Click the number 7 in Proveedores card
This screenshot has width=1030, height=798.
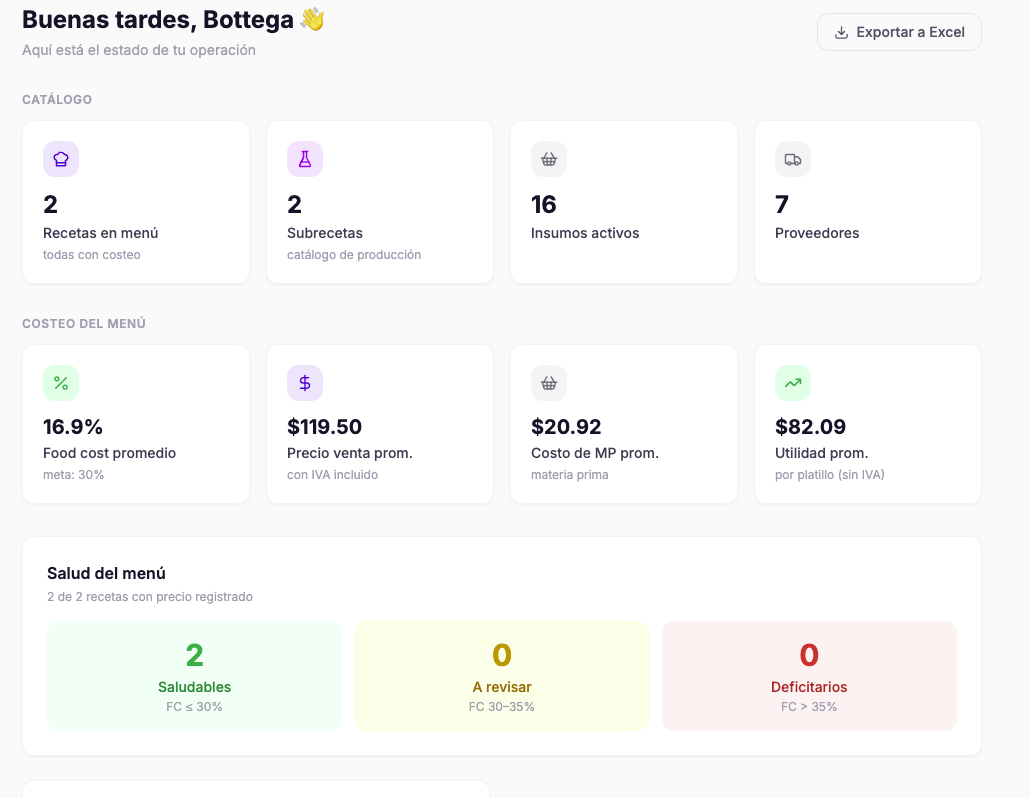pyautogui.click(x=782, y=204)
